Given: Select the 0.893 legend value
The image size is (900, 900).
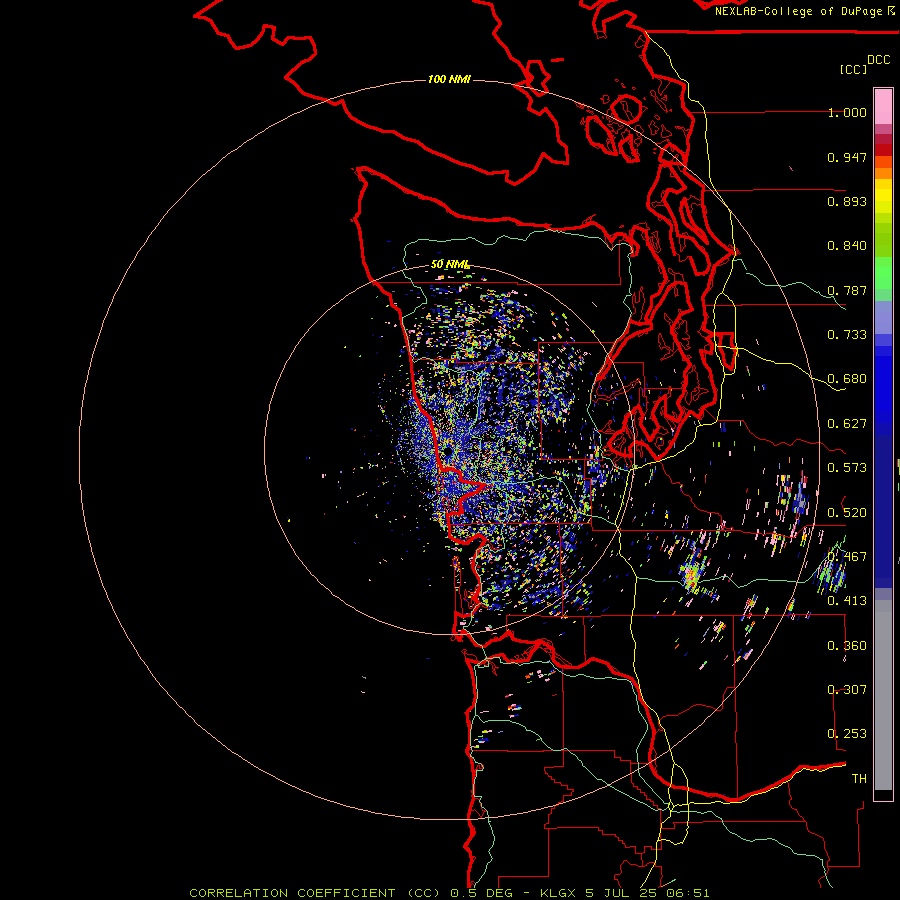Looking at the screenshot, I should pyautogui.click(x=847, y=201).
